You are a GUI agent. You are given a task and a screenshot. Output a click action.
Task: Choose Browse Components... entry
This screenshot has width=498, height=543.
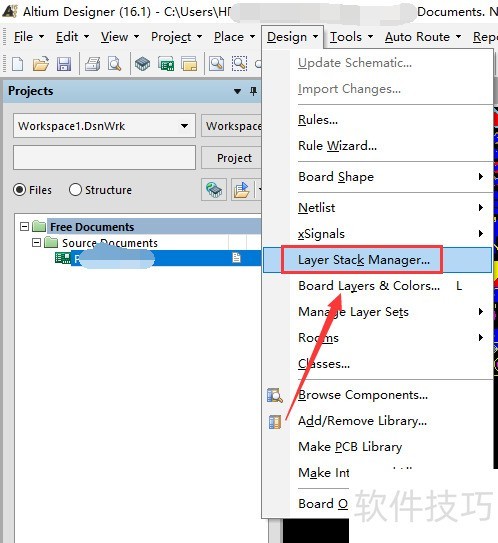pyautogui.click(x=363, y=395)
